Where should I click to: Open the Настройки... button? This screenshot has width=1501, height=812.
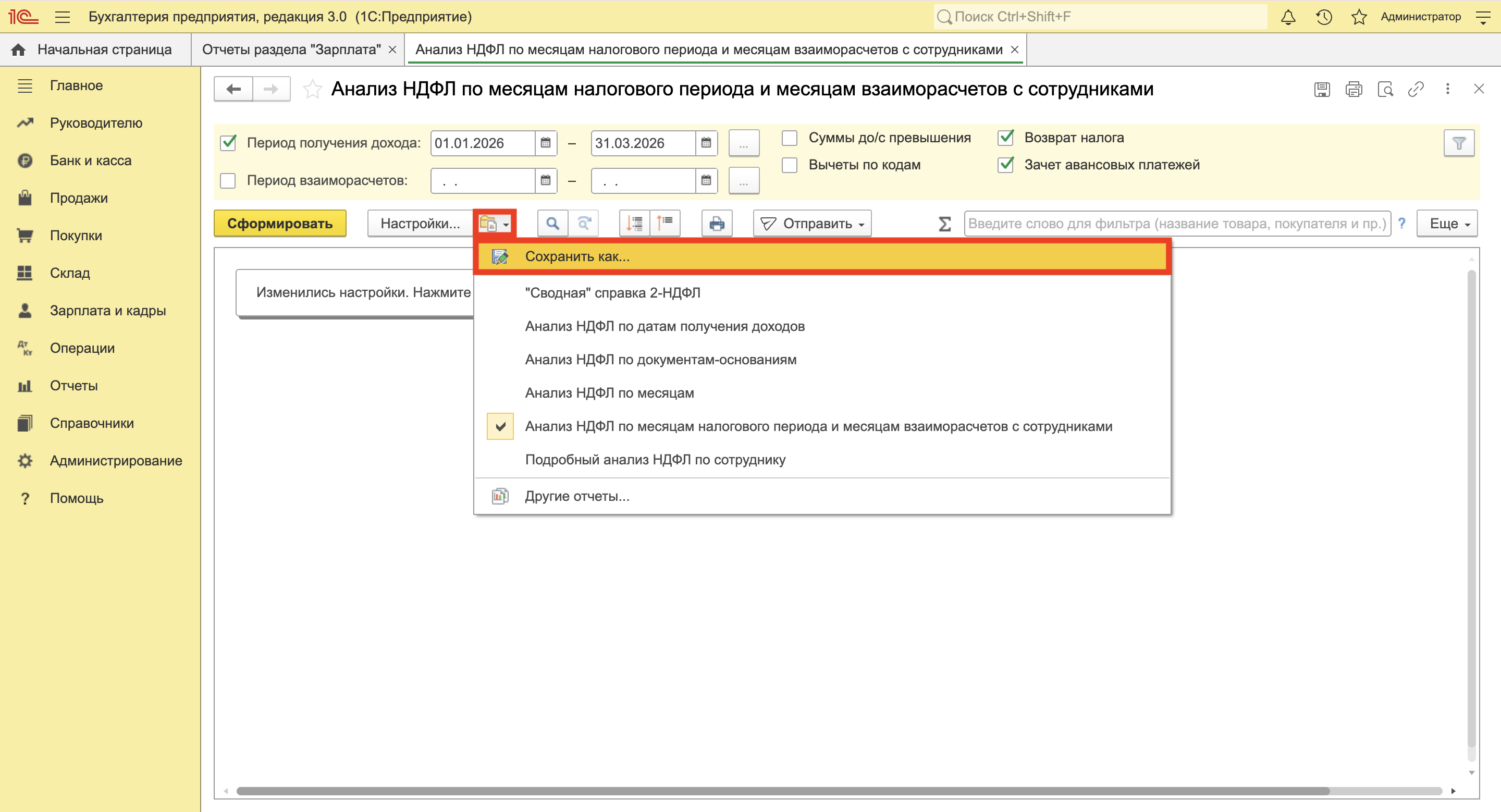click(420, 224)
